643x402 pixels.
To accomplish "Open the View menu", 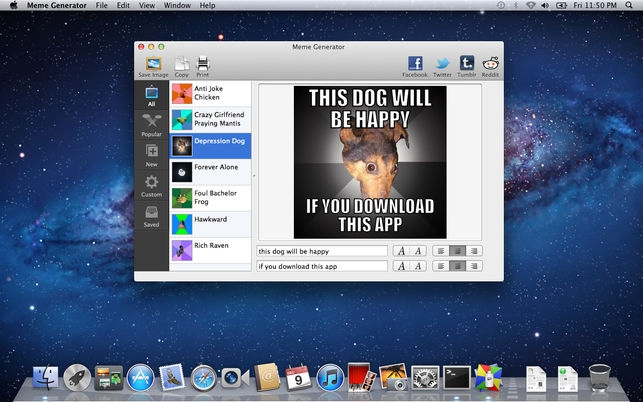I will (147, 5).
